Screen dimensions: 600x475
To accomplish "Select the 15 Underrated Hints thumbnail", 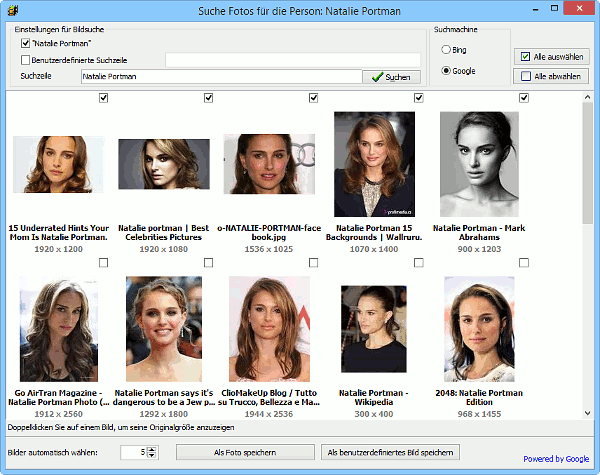I will [x=59, y=164].
